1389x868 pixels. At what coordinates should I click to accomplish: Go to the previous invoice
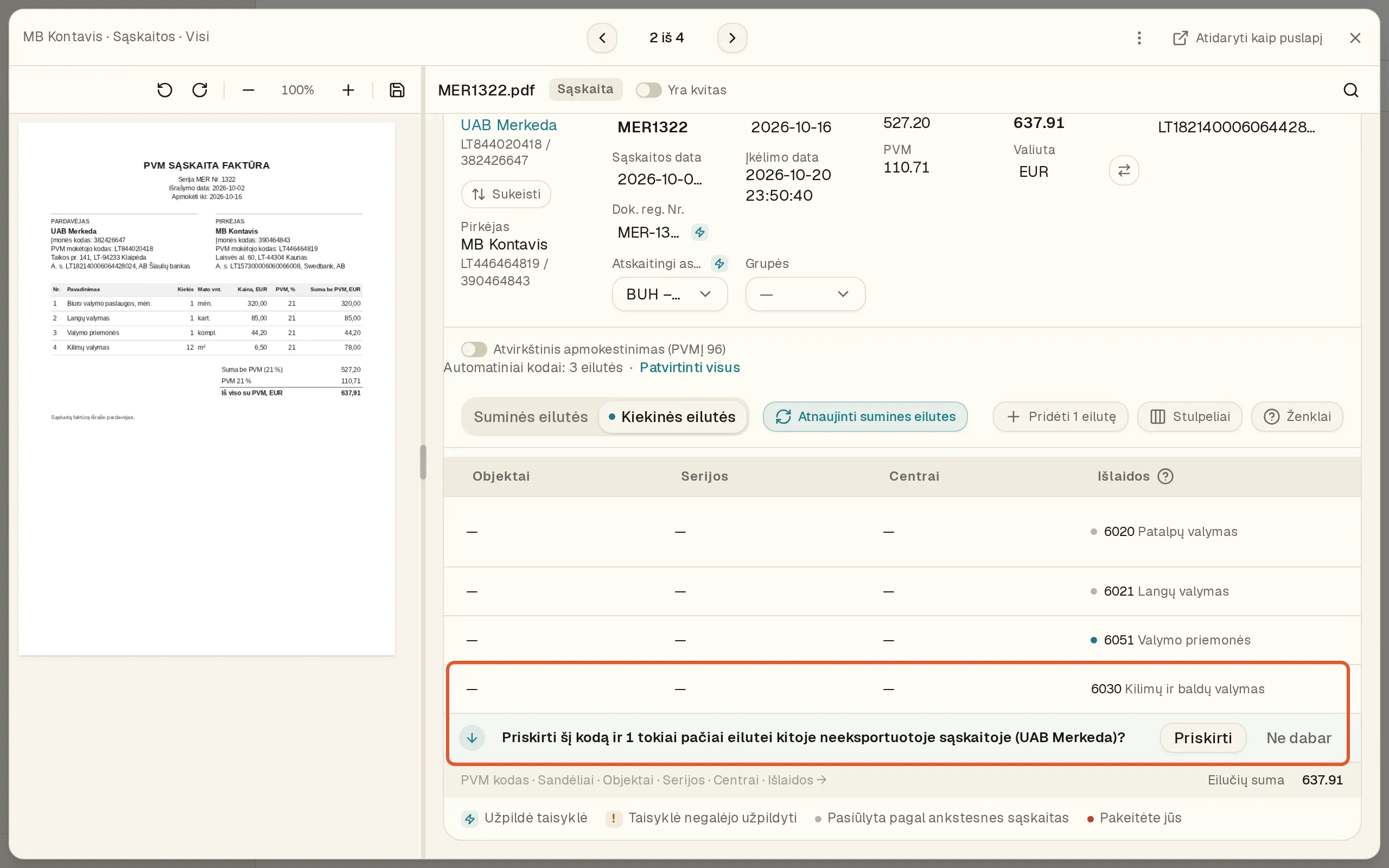click(602, 38)
